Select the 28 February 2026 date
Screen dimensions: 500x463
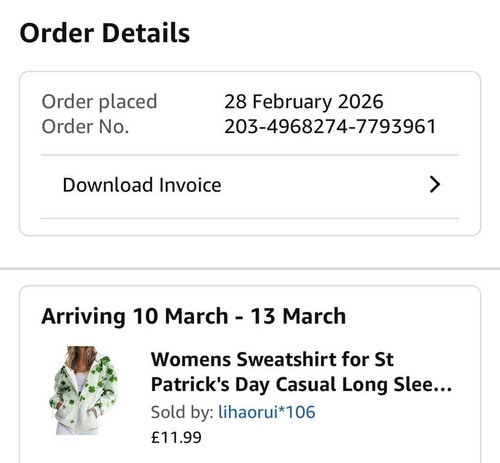click(x=304, y=102)
